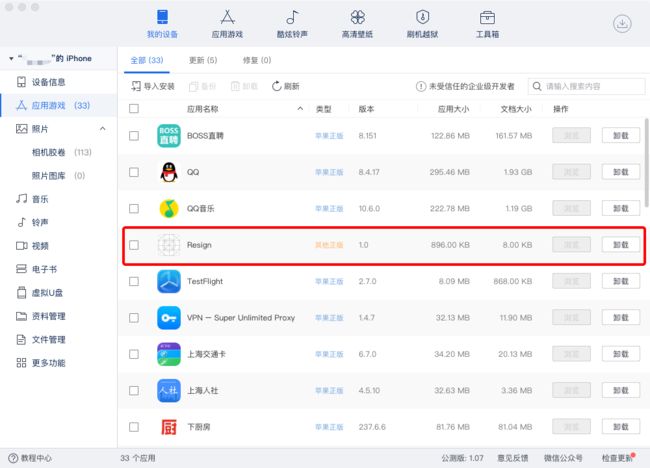Image resolution: width=650 pixels, height=468 pixels.
Task: Uninstall BOSS直聘 with its 卸载 button
Action: click(621, 136)
